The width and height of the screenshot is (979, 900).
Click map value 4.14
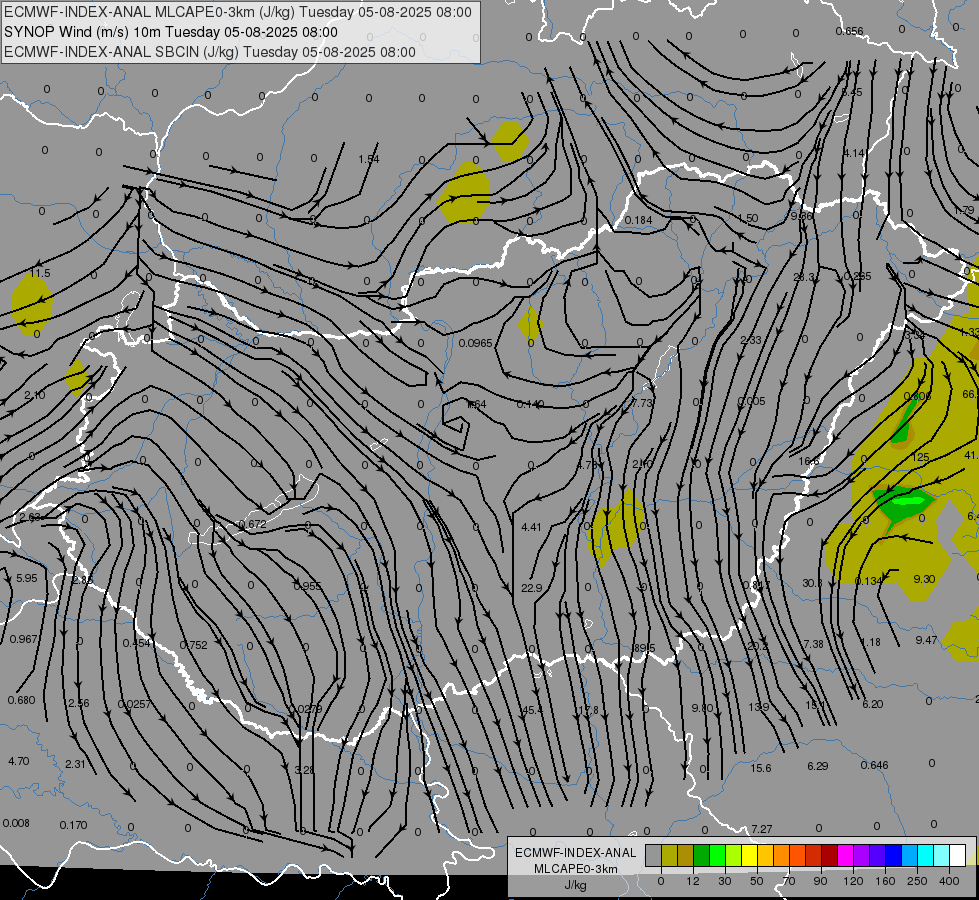854,153
